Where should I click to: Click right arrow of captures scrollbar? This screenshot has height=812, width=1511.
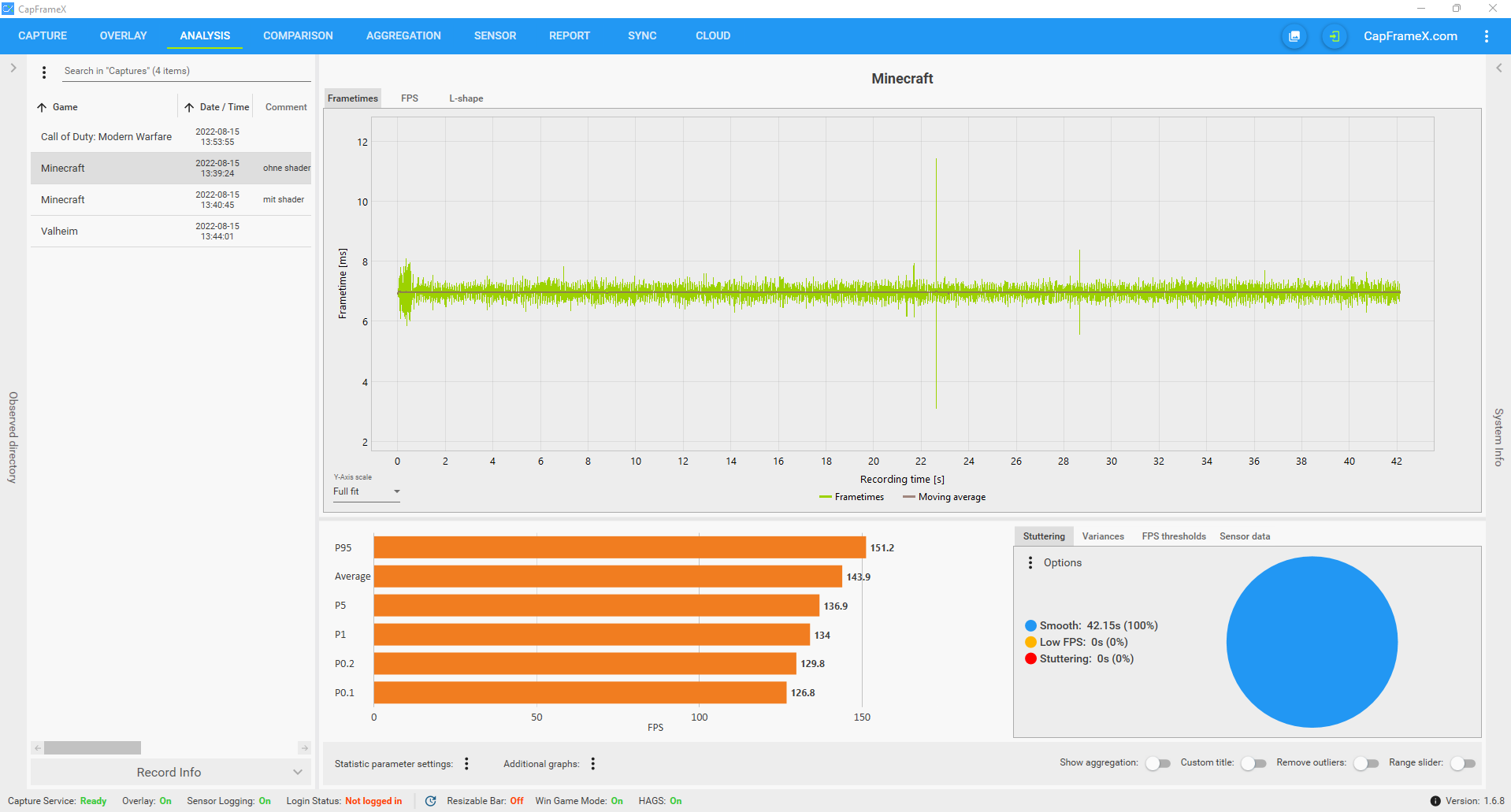coord(305,748)
